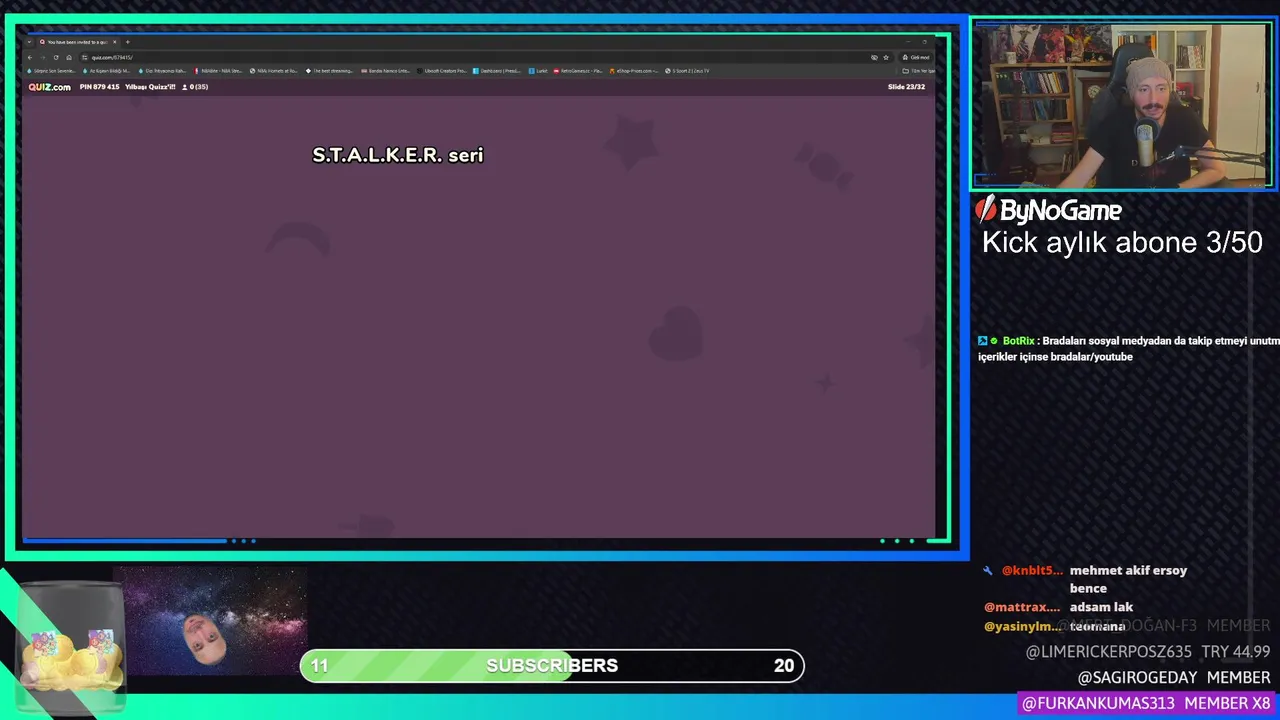Click the S.T.A.L.K.E.R. seri heading

tap(398, 155)
